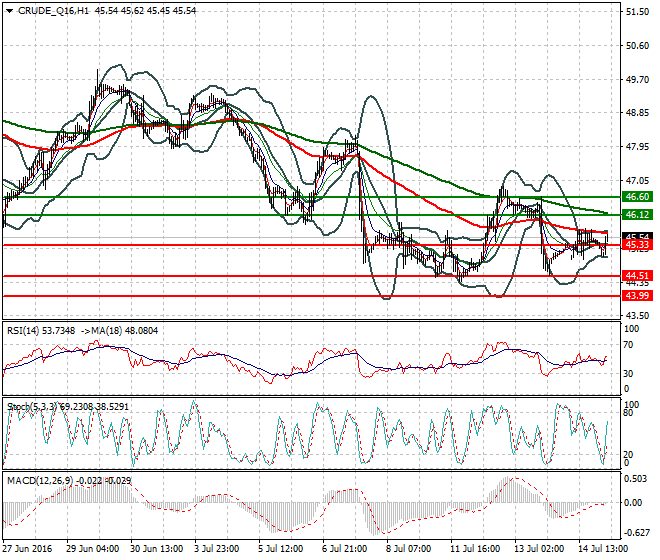
Task: Click the red 44.51 price level tag
Action: click(636, 275)
